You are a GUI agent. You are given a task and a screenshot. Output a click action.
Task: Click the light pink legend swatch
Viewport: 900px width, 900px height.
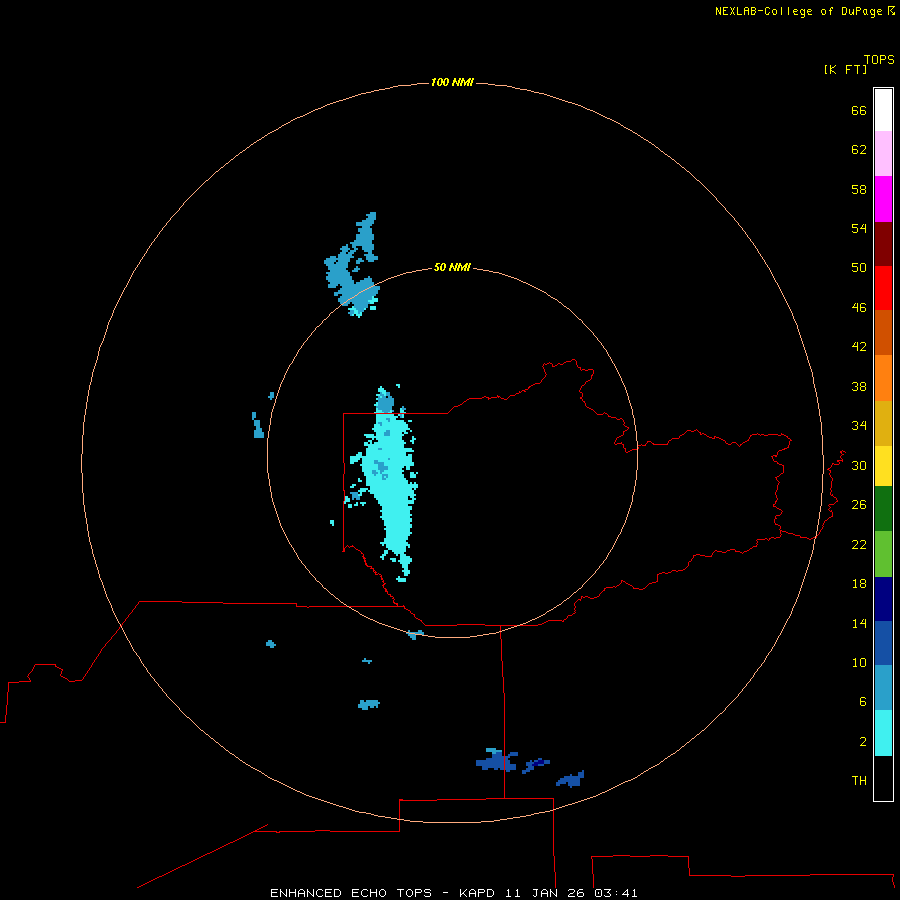883,154
